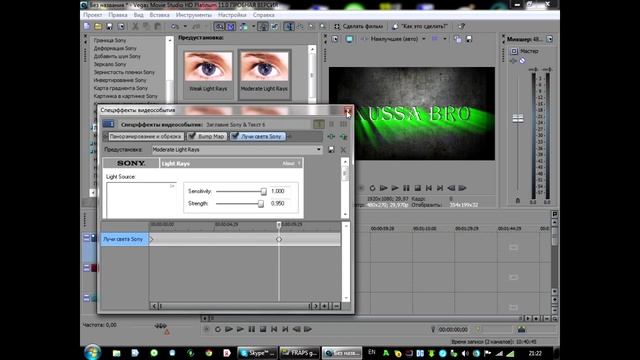The height and width of the screenshot is (360, 640).
Task: Play preview from start in preview window
Action: 383,188
